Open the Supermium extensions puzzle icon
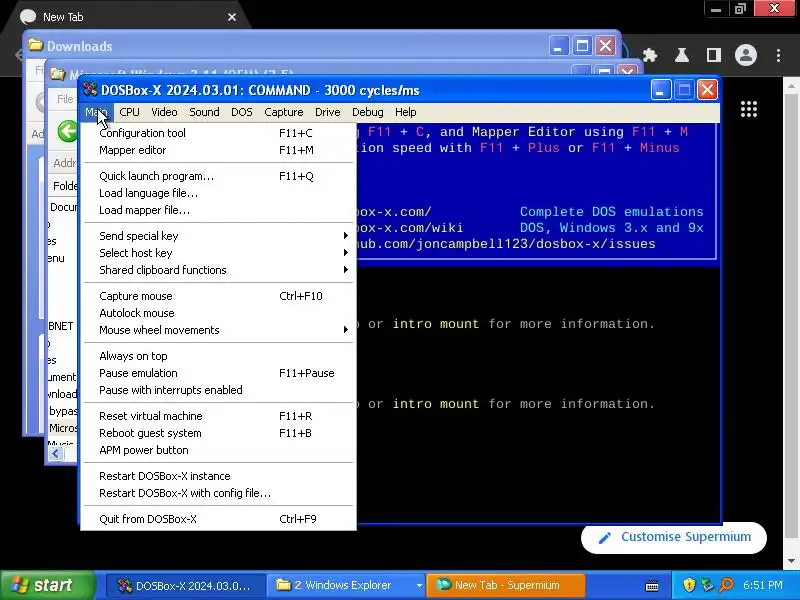The image size is (800, 600). click(x=649, y=55)
